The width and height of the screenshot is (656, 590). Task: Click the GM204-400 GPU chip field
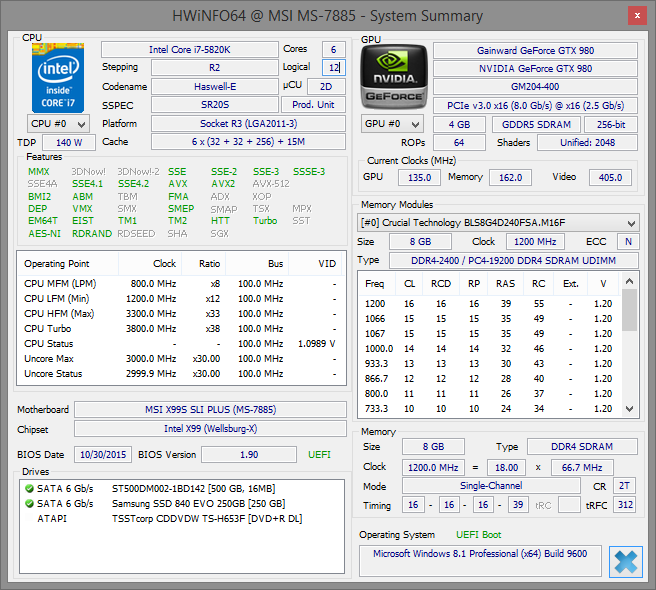coord(536,87)
